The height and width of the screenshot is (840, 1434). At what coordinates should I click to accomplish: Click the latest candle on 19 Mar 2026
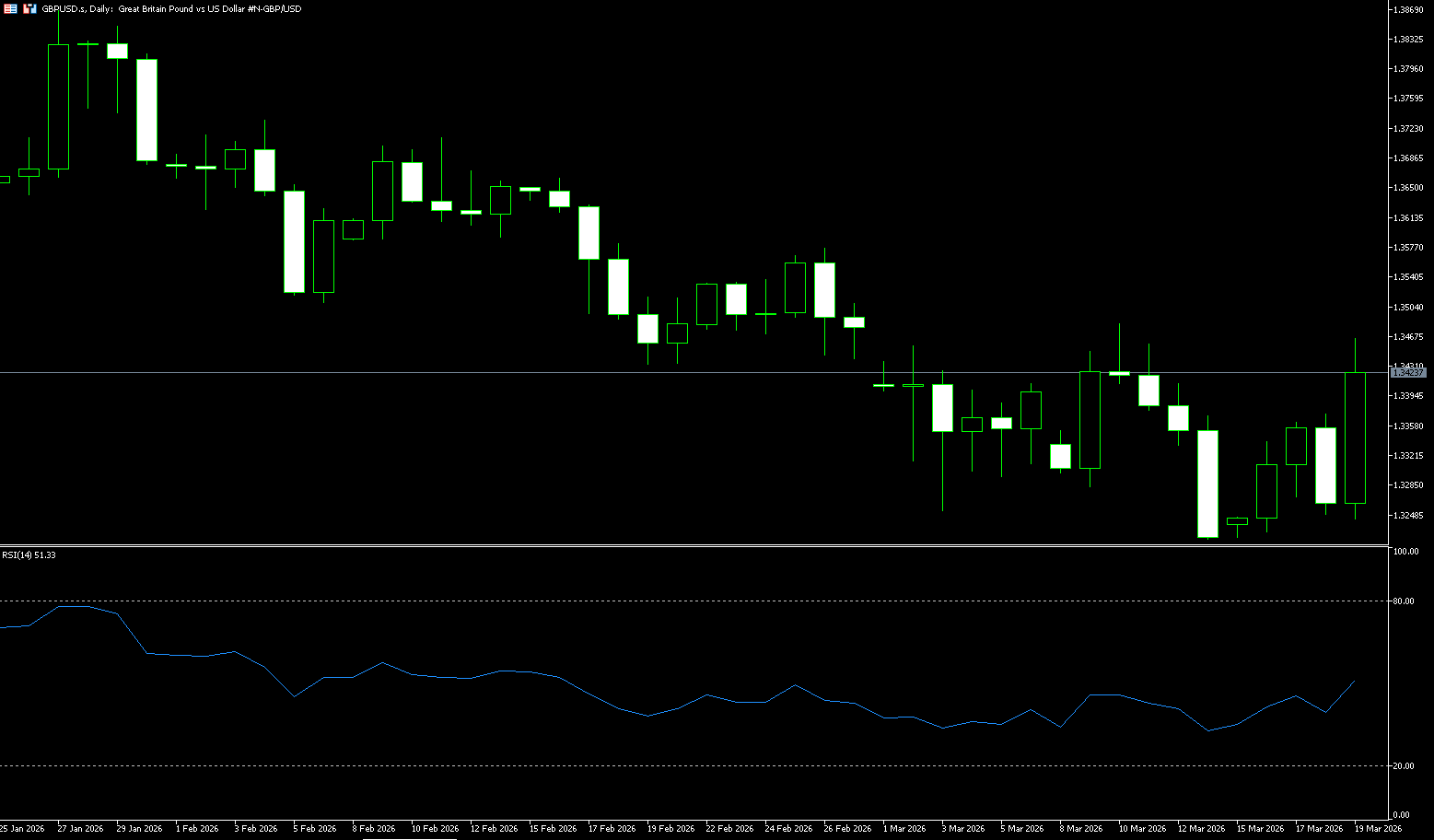pyautogui.click(x=1355, y=437)
